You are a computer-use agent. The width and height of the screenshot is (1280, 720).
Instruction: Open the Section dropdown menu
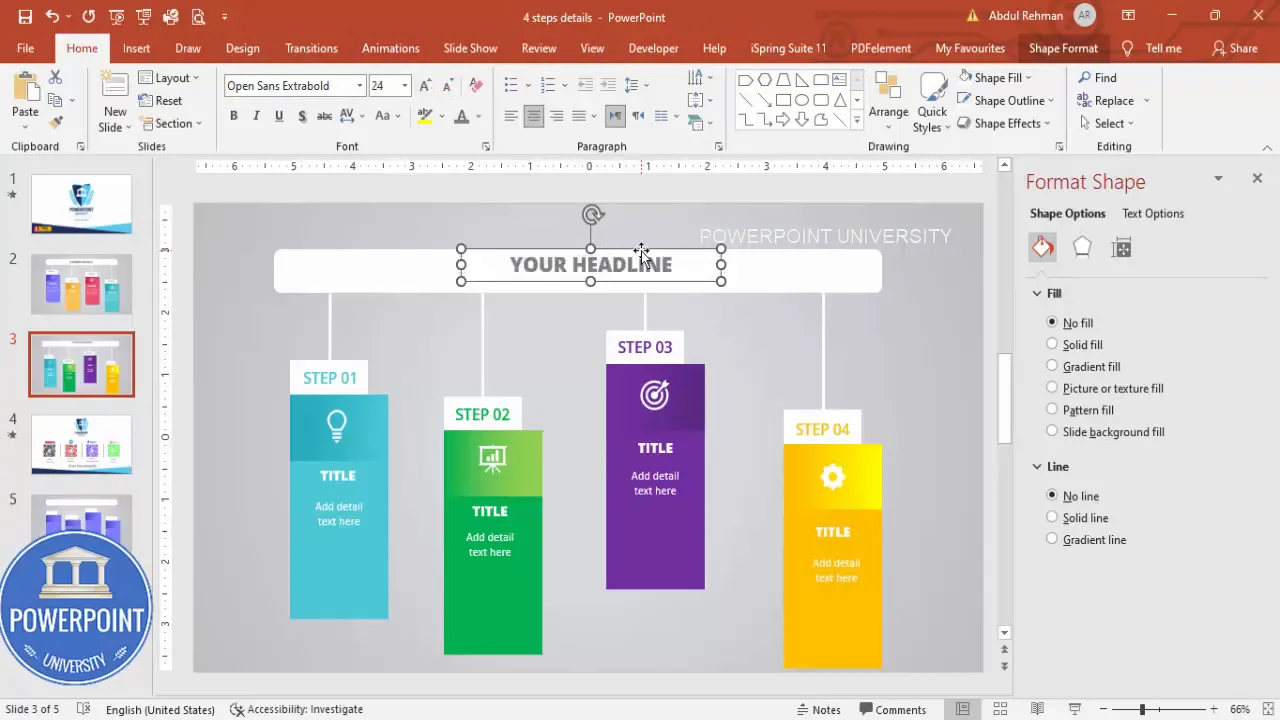tap(170, 123)
